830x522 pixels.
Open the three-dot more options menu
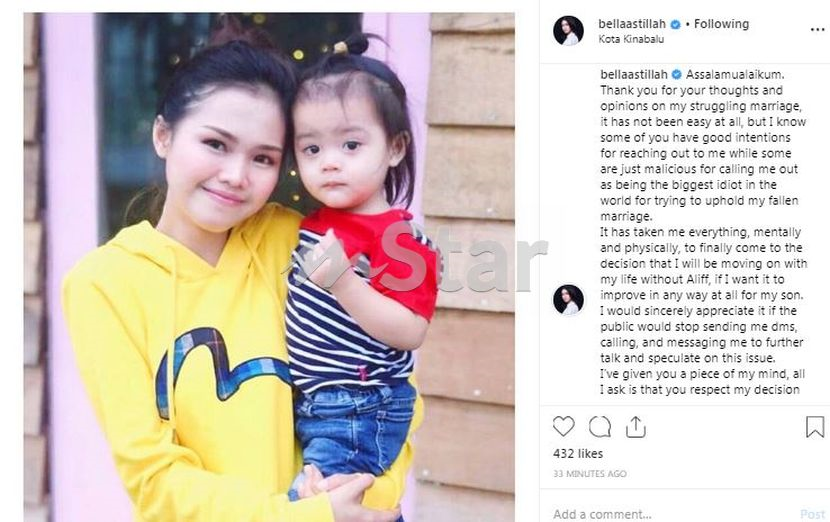pos(817,30)
